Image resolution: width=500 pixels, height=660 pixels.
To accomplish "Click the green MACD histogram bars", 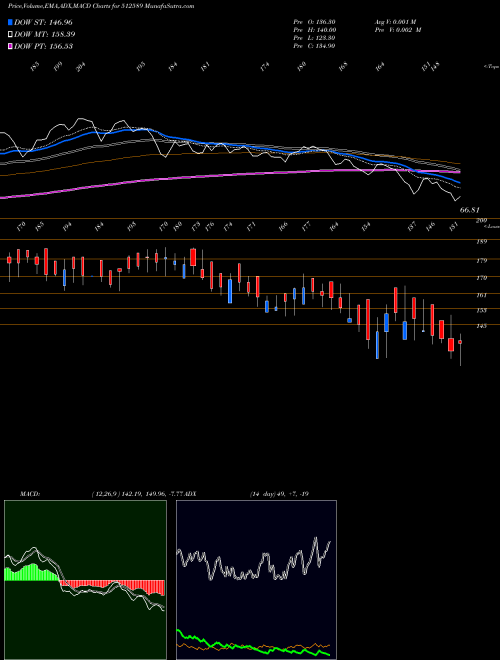I will coord(31,574).
